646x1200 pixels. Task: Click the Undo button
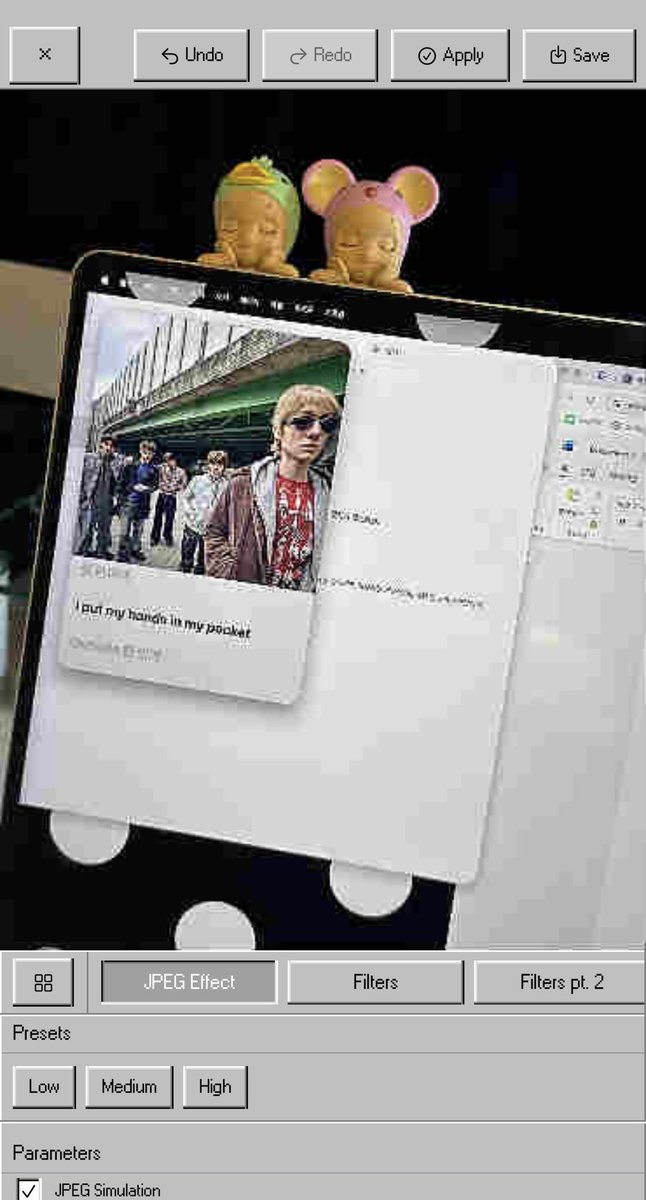click(x=192, y=55)
